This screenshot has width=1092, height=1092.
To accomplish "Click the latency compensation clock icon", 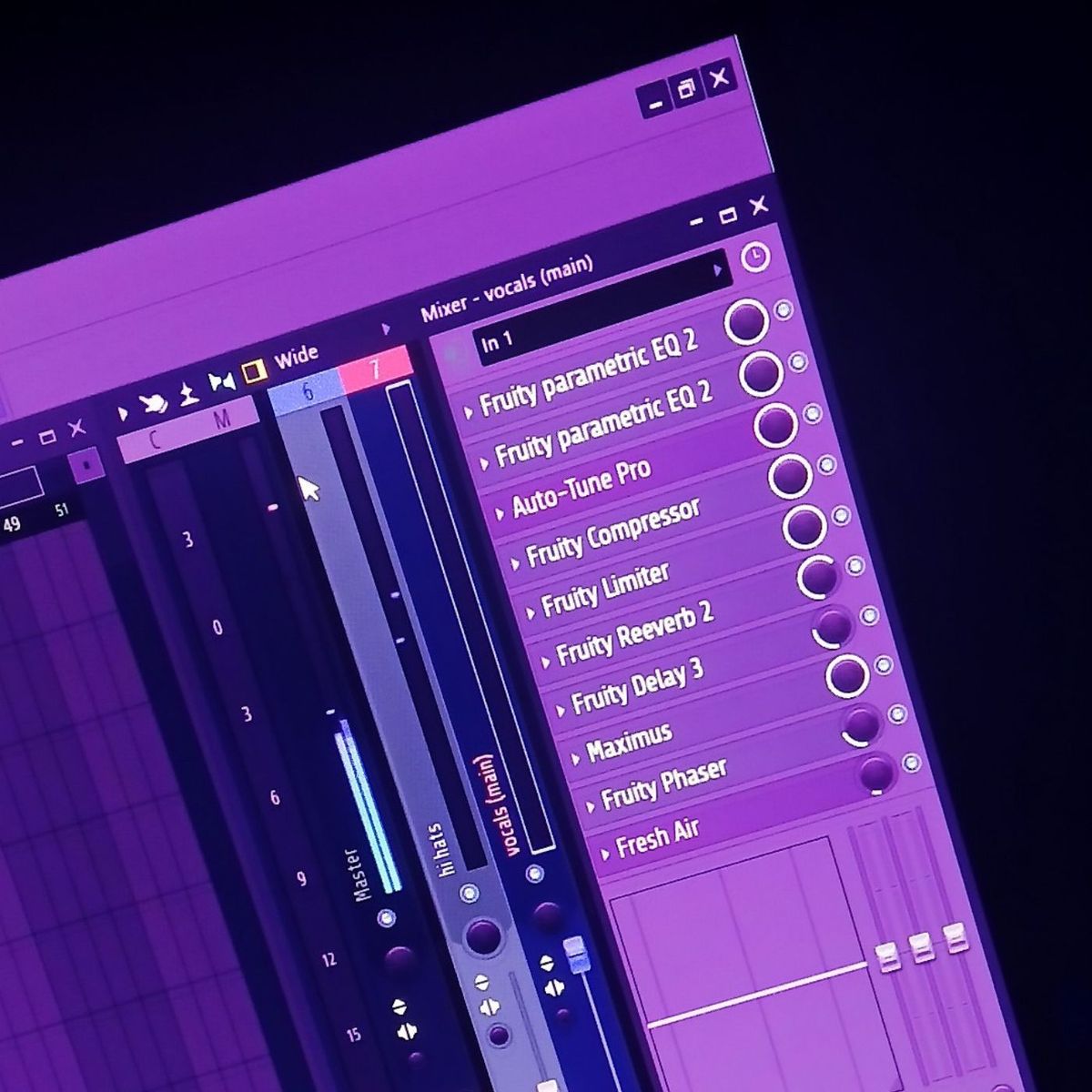I will tap(754, 258).
